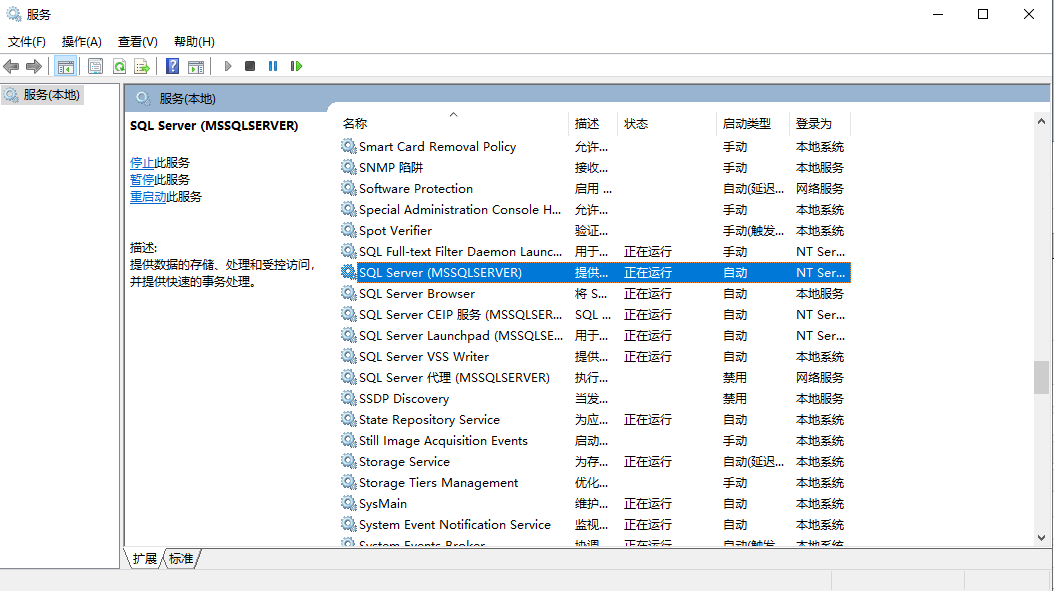This screenshot has height=591, width=1054.
Task: Open the 操作(A) menu
Action: pyautogui.click(x=81, y=42)
